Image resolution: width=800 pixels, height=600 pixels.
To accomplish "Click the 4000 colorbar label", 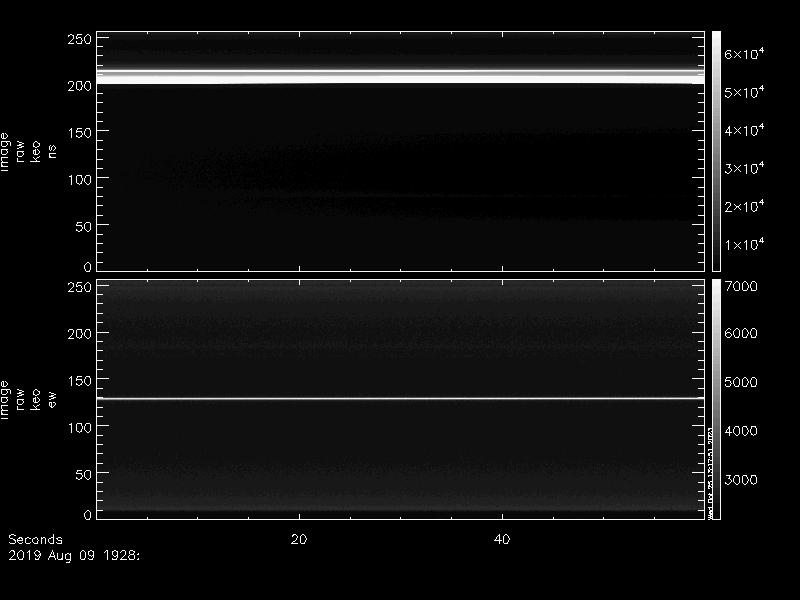I will pyautogui.click(x=741, y=431).
